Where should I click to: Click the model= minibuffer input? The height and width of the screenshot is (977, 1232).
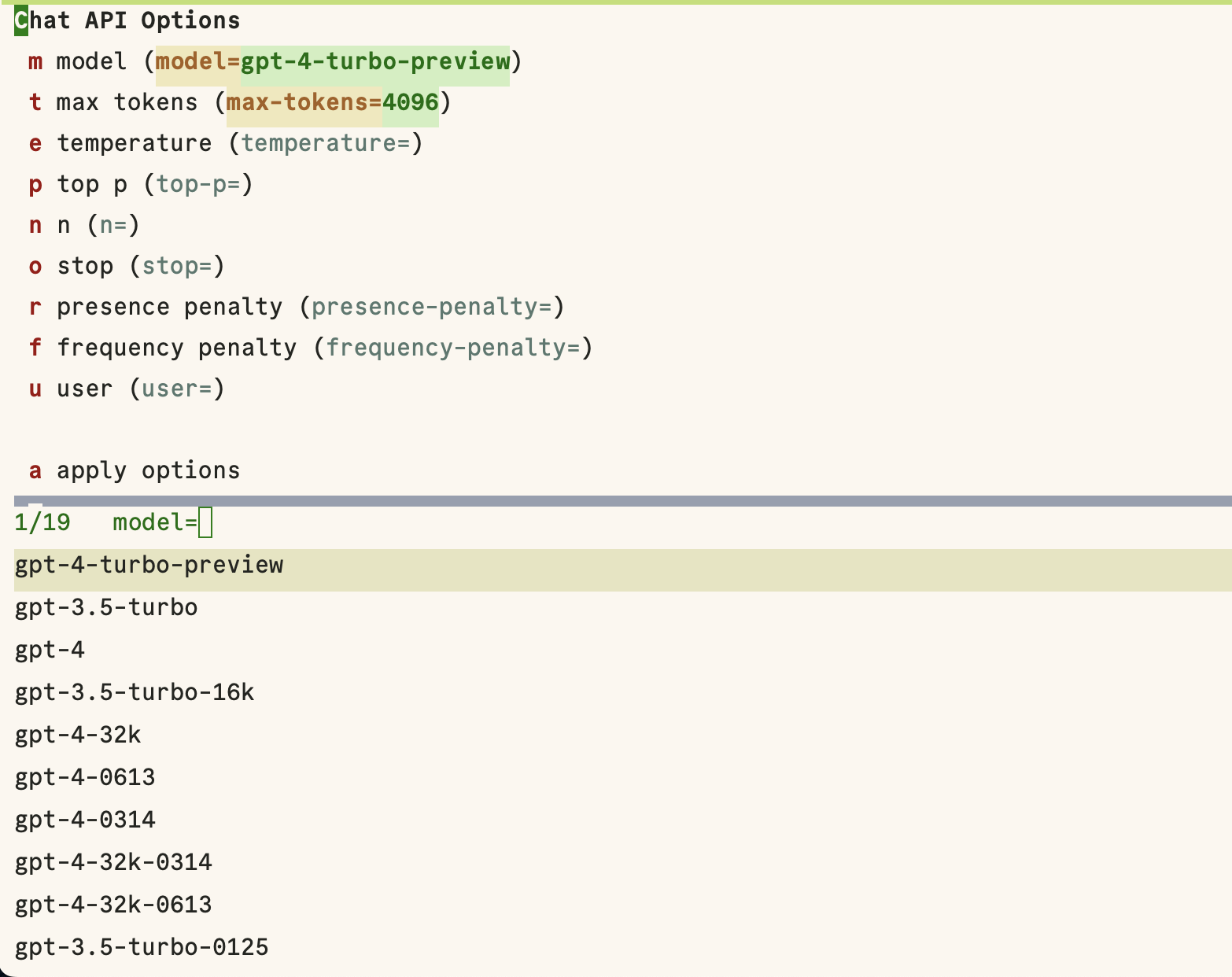coord(205,522)
